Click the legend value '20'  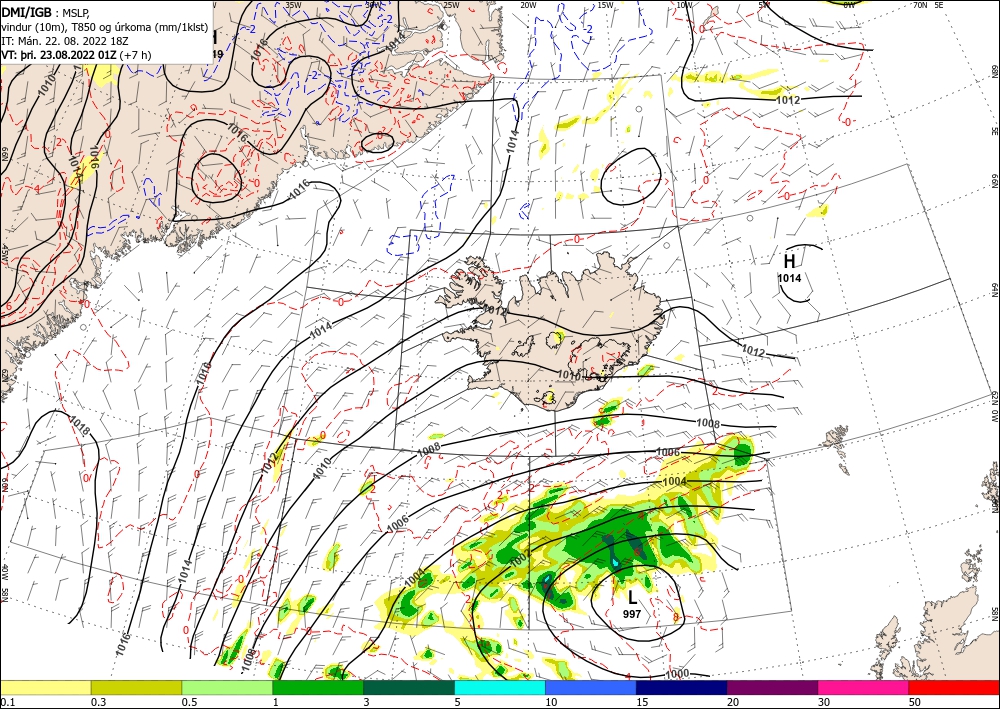733,702
